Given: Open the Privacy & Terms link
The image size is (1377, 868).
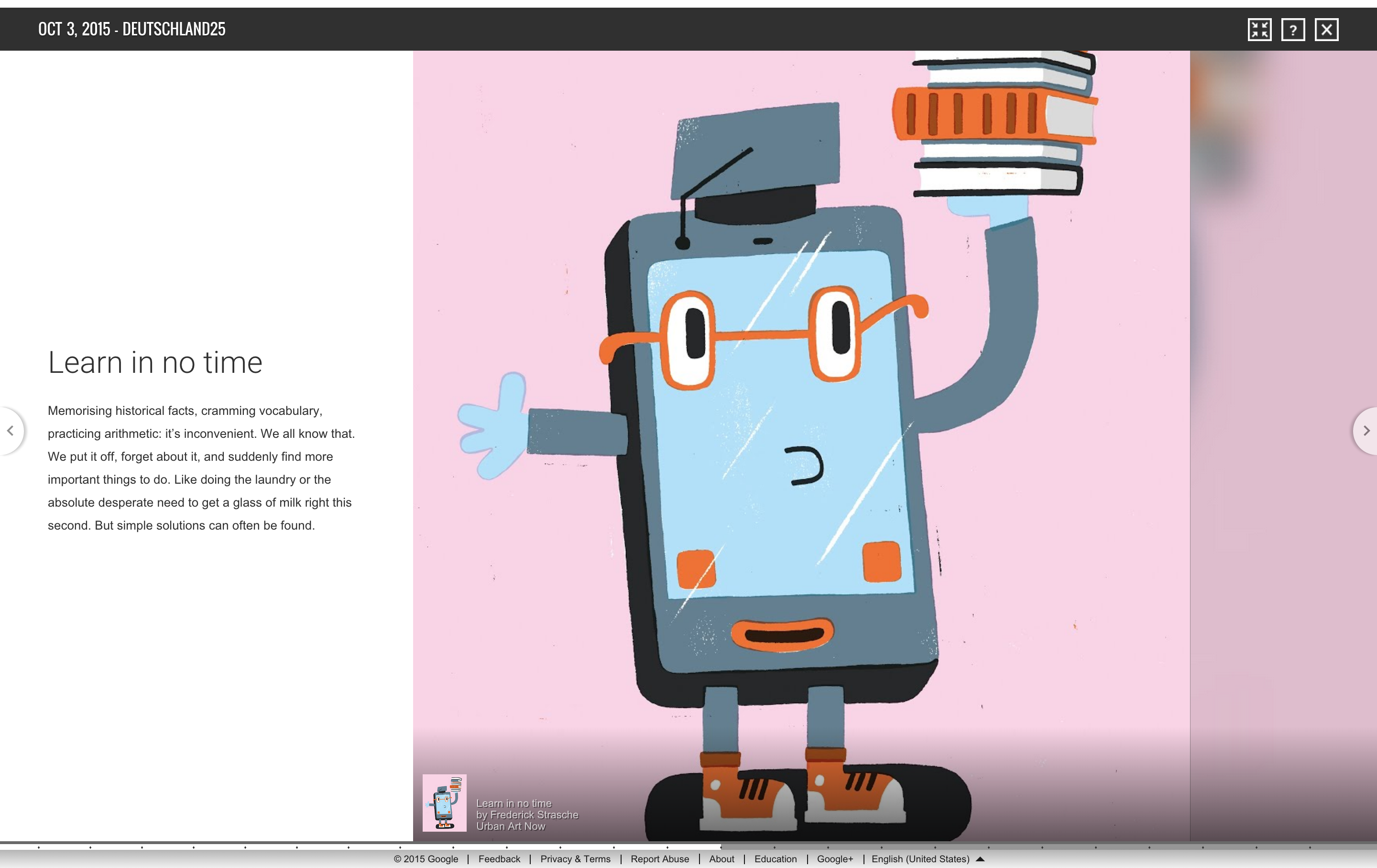Looking at the screenshot, I should point(575,859).
